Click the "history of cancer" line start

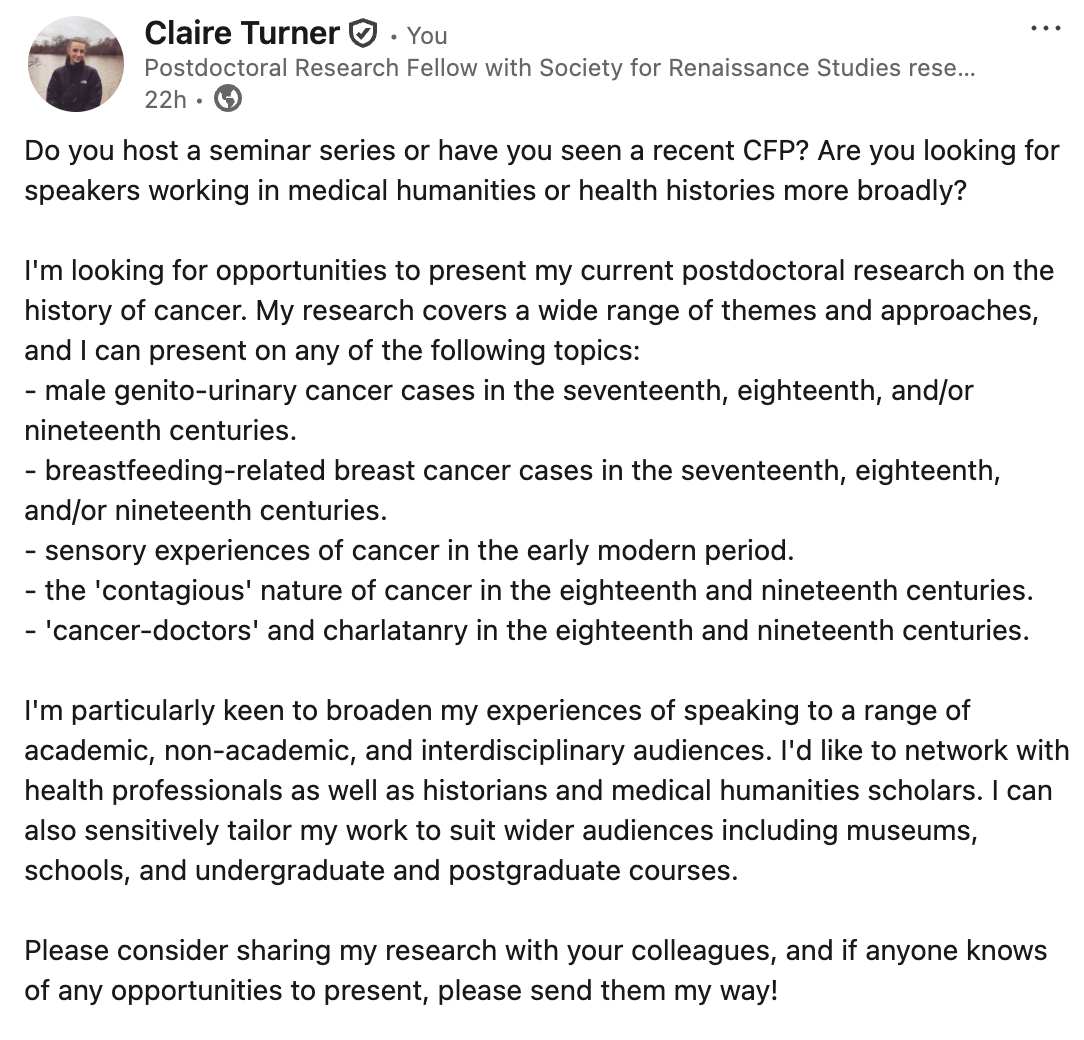pos(130,311)
